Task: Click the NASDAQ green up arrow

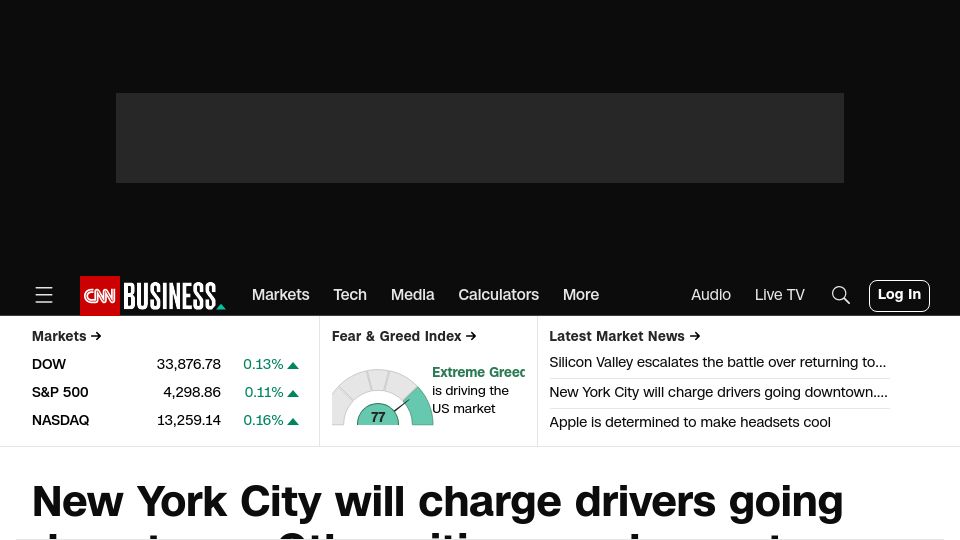Action: coord(293,422)
